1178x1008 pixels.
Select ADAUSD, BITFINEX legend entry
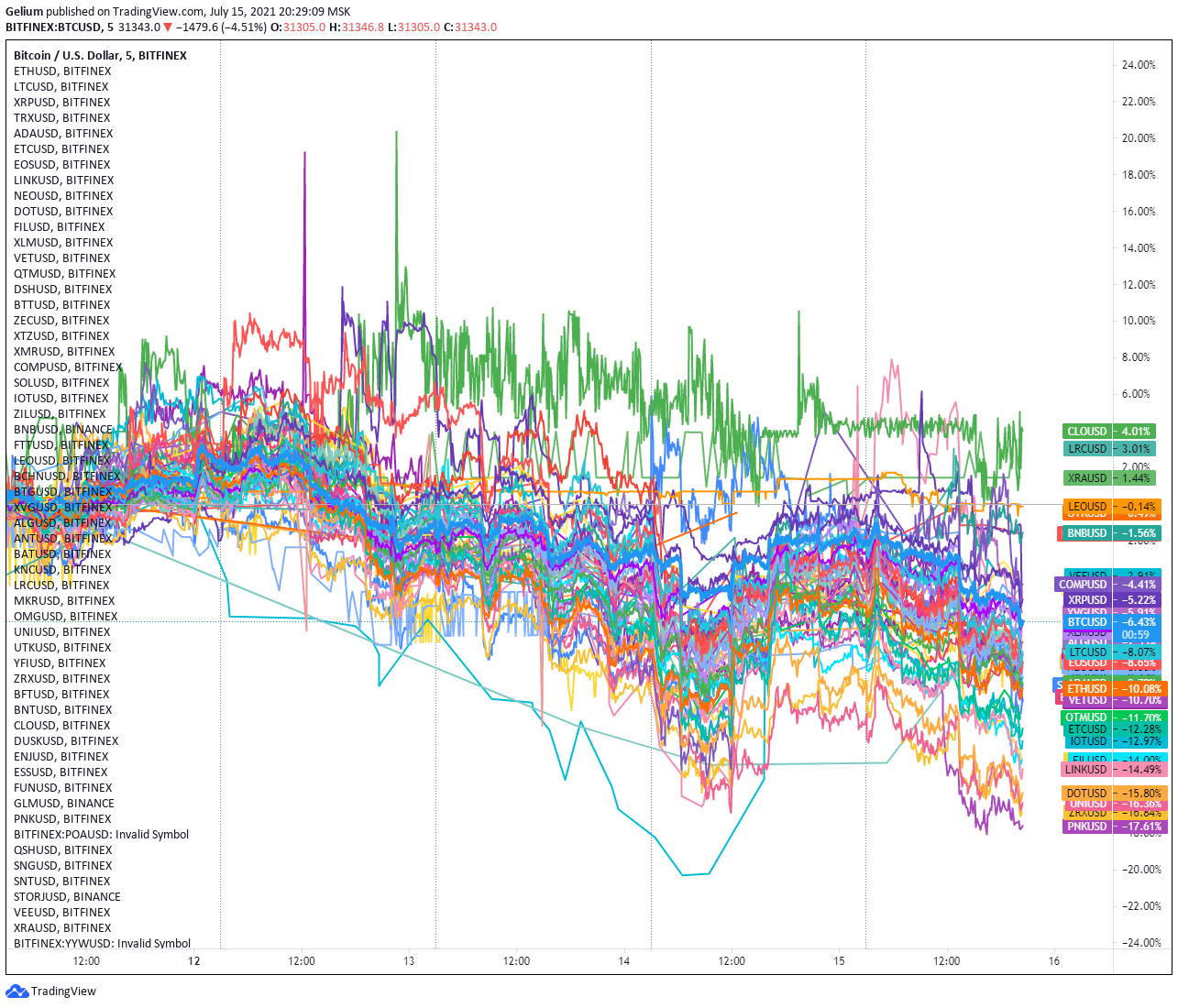point(63,134)
